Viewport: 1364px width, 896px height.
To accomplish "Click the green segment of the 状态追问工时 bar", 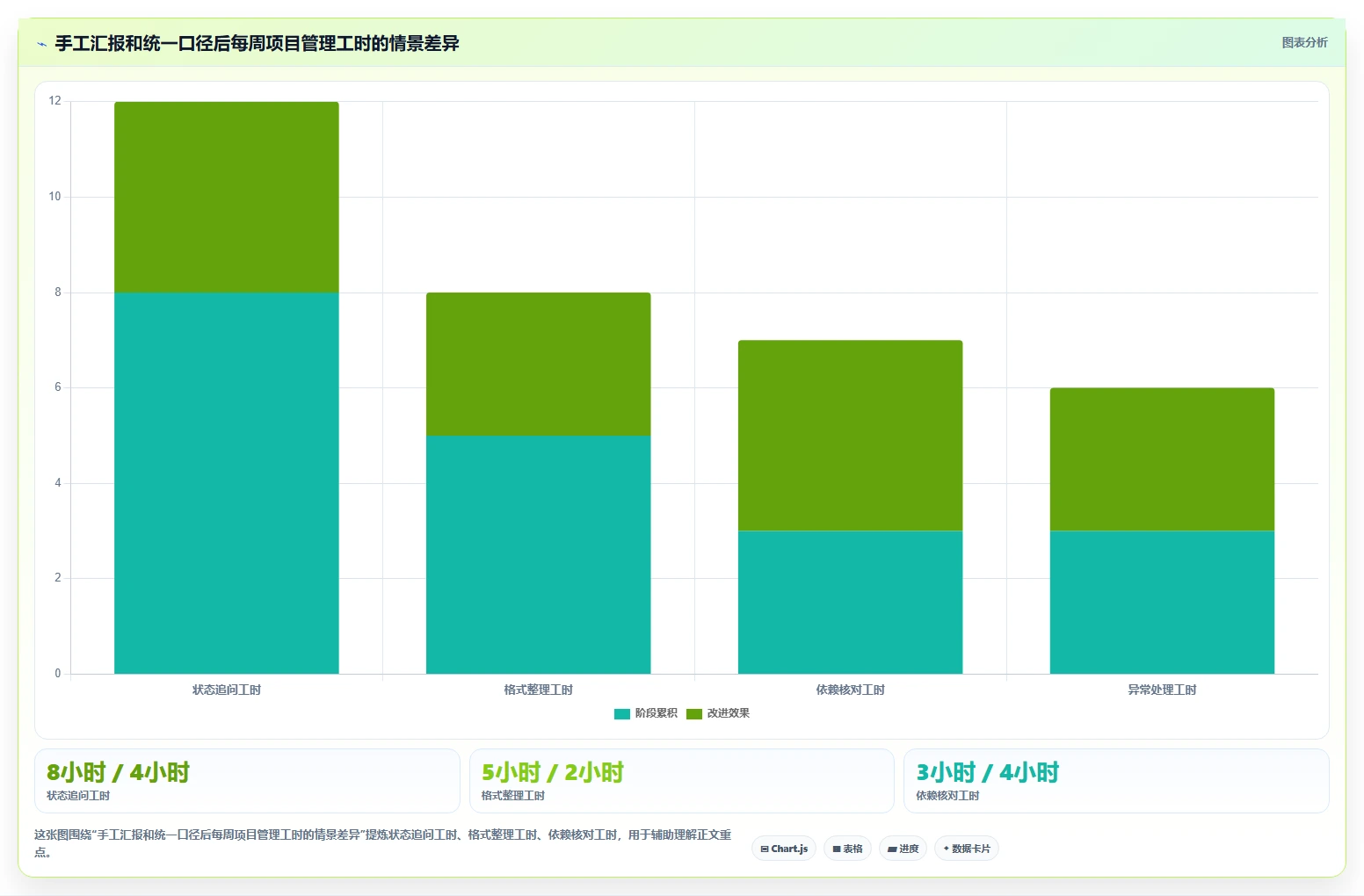I will 227,197.
